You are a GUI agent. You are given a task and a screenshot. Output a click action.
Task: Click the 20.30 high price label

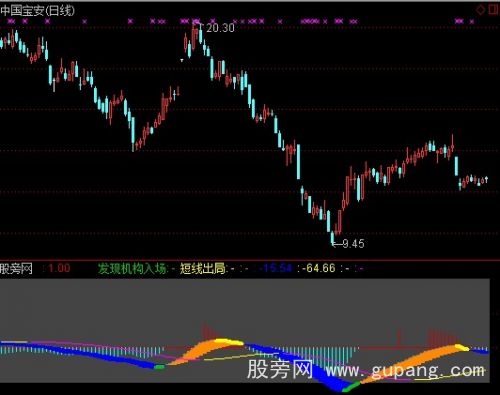coord(220,28)
